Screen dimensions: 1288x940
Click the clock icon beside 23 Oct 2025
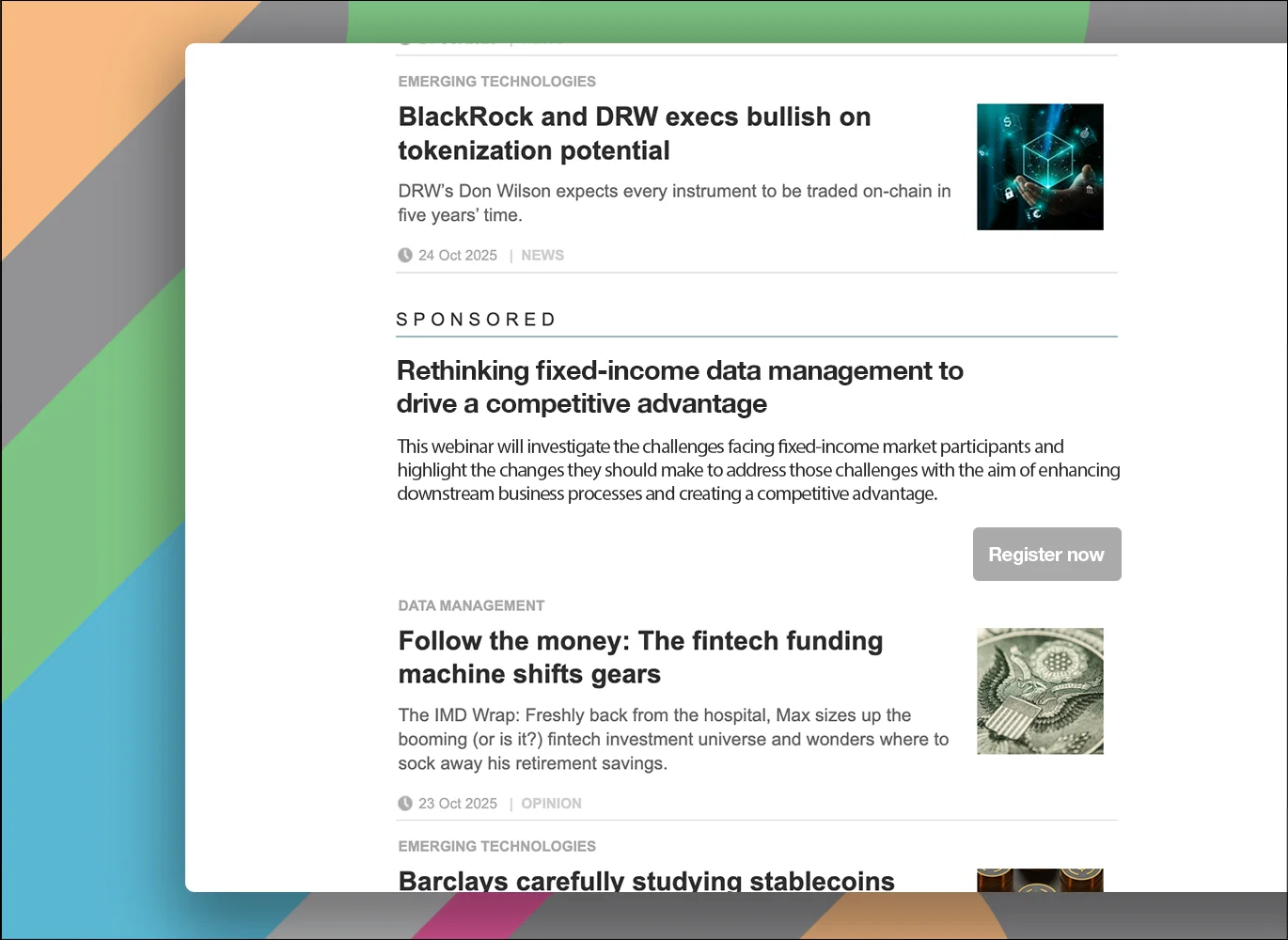[x=404, y=803]
